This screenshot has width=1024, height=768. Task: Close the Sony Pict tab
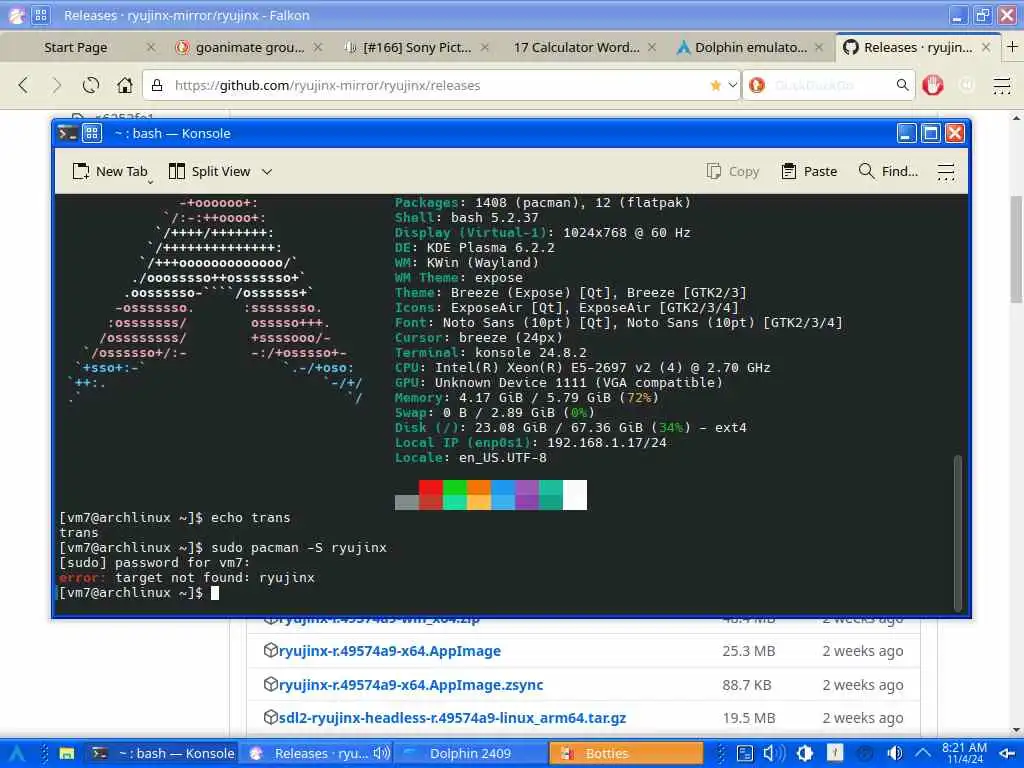[485, 47]
